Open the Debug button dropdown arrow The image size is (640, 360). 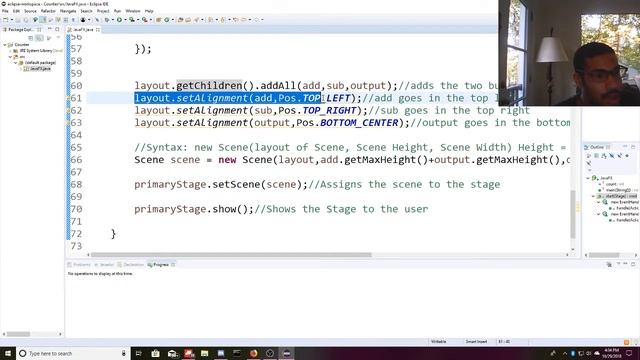click(113, 20)
